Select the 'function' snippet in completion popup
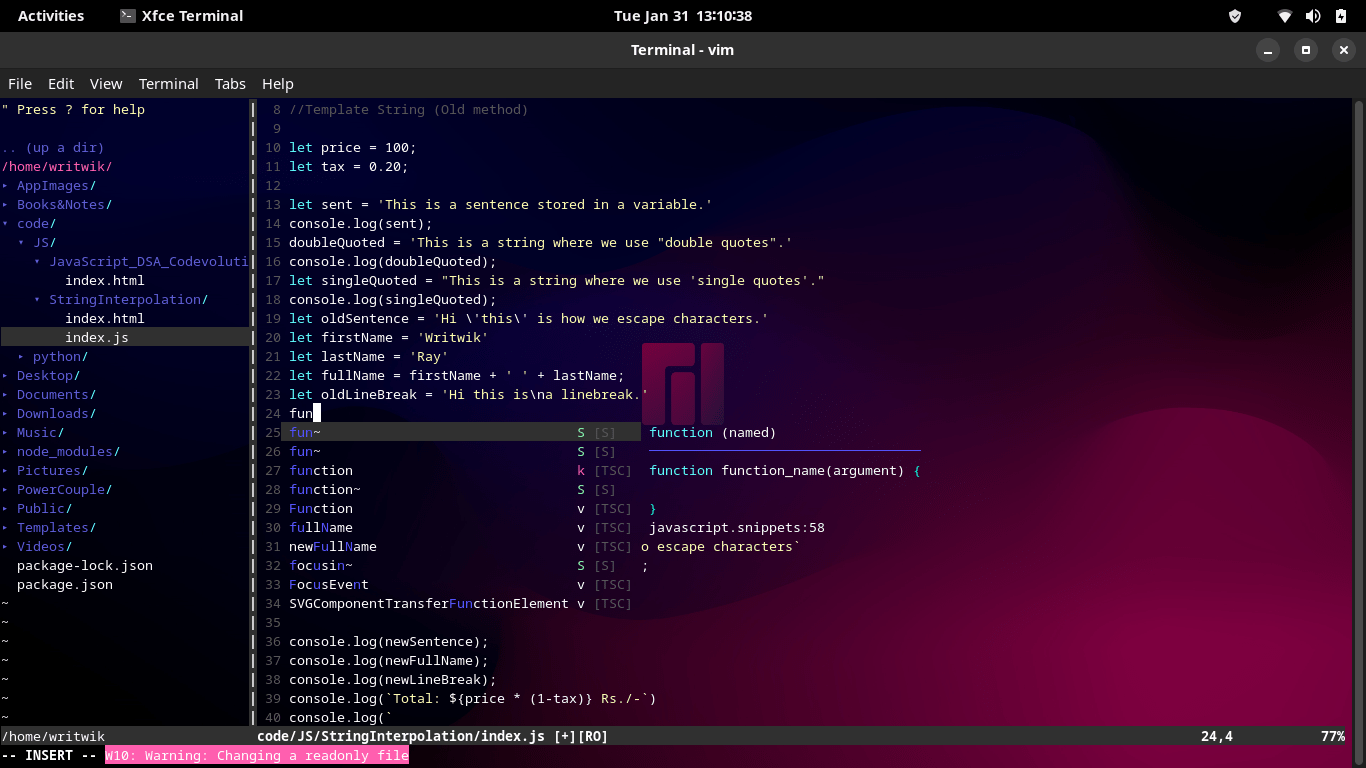Viewport: 1366px width, 768px height. (x=320, y=470)
